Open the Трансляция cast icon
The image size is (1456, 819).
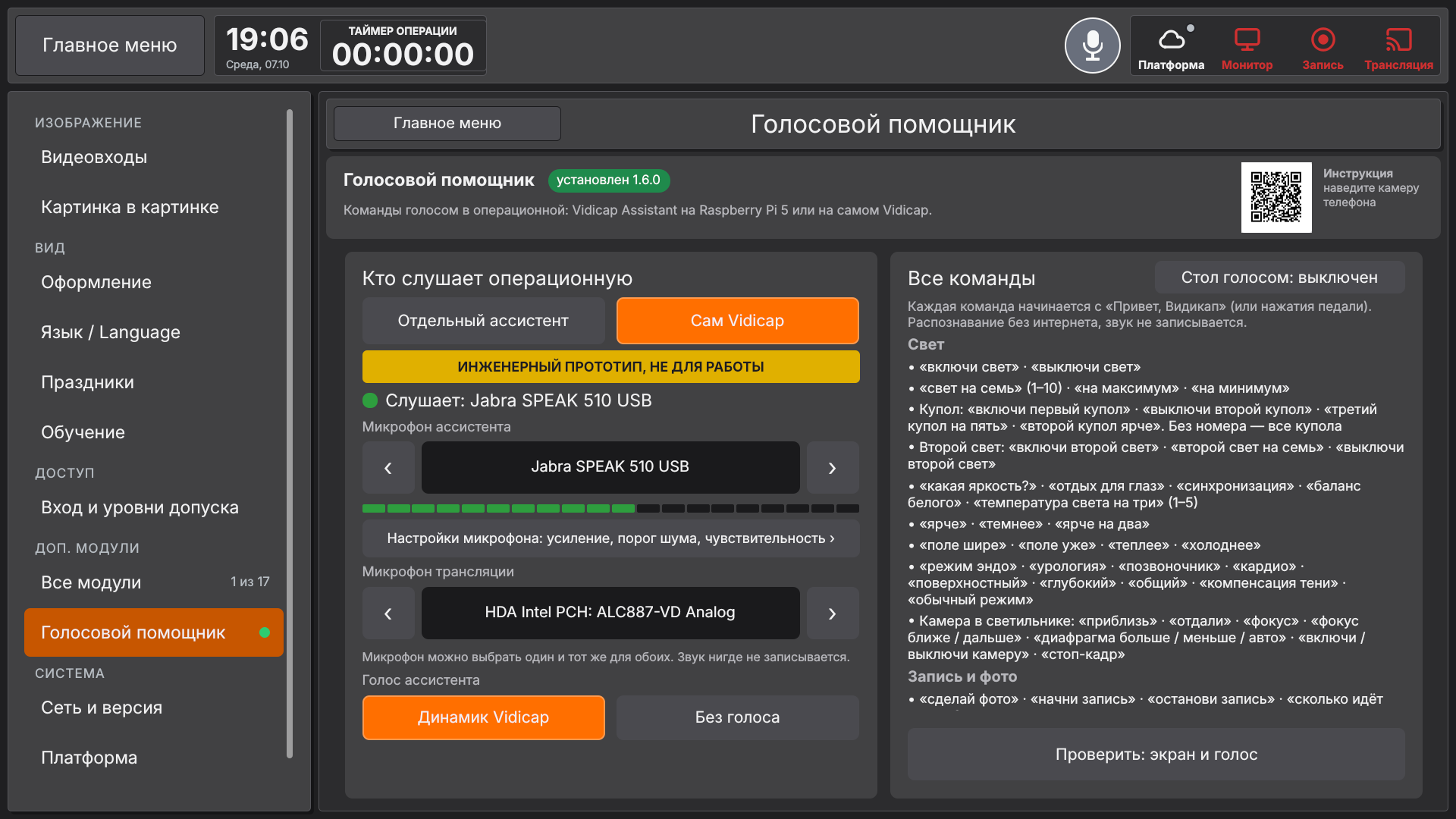coord(1398,47)
